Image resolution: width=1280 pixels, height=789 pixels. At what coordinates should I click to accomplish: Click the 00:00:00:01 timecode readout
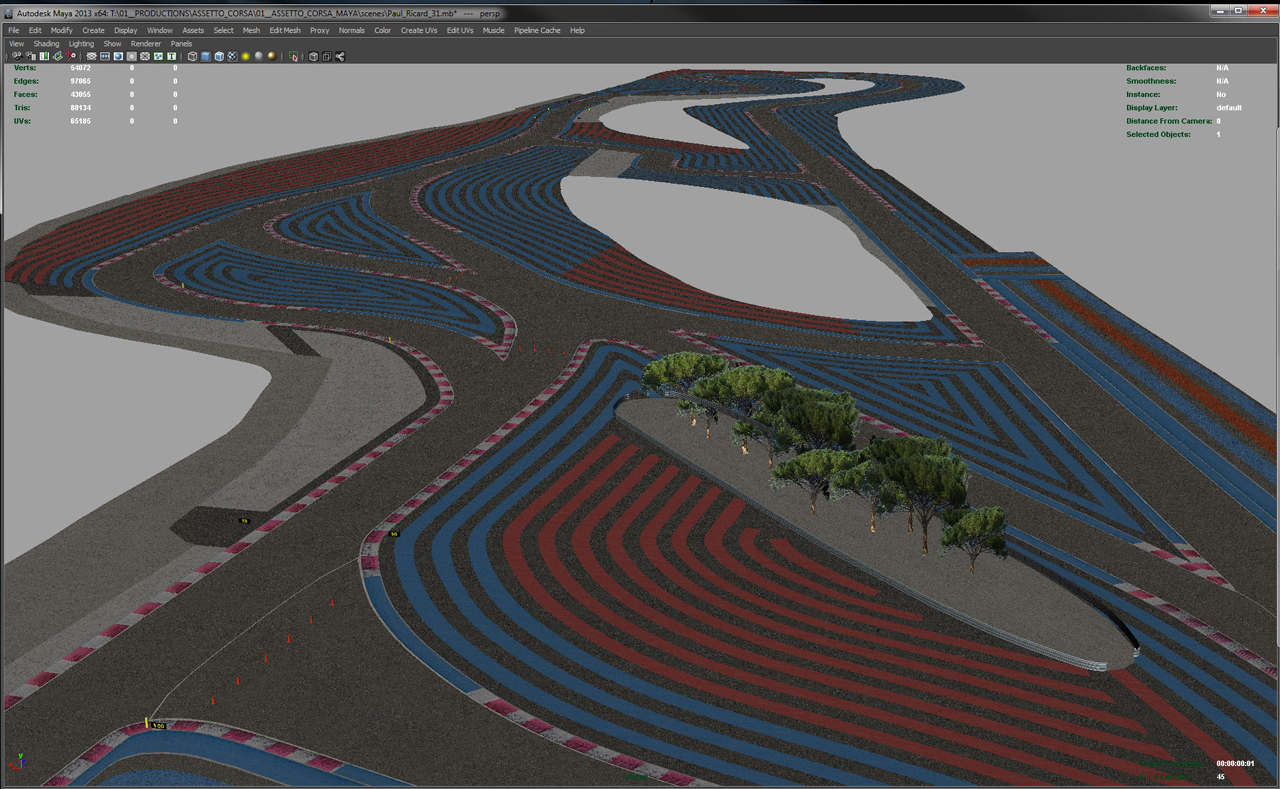[x=1235, y=764]
